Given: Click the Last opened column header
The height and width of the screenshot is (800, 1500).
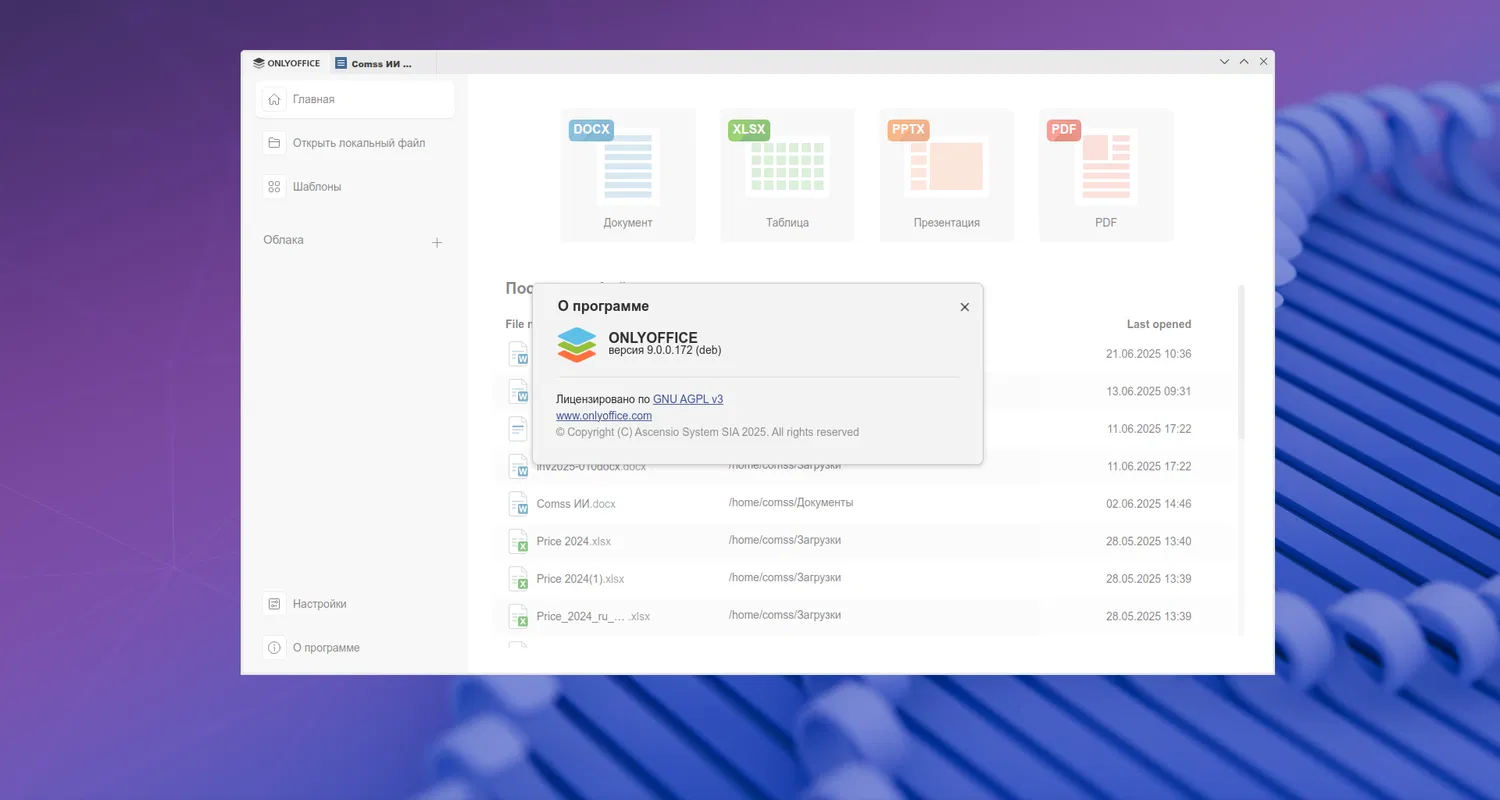Looking at the screenshot, I should (1158, 324).
